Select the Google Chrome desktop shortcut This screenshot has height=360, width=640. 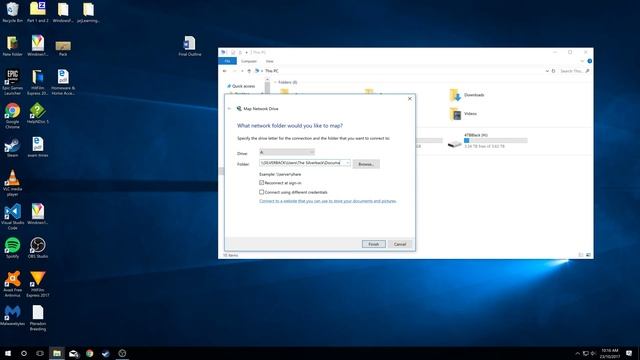coord(12,116)
